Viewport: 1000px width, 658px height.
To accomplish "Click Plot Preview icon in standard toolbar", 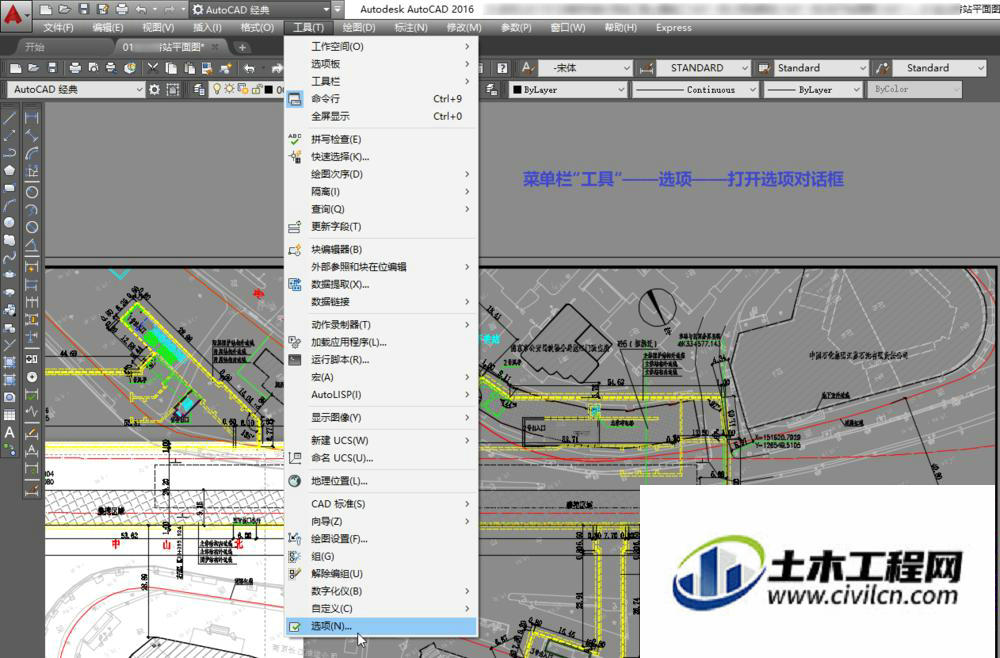I will (x=93, y=68).
